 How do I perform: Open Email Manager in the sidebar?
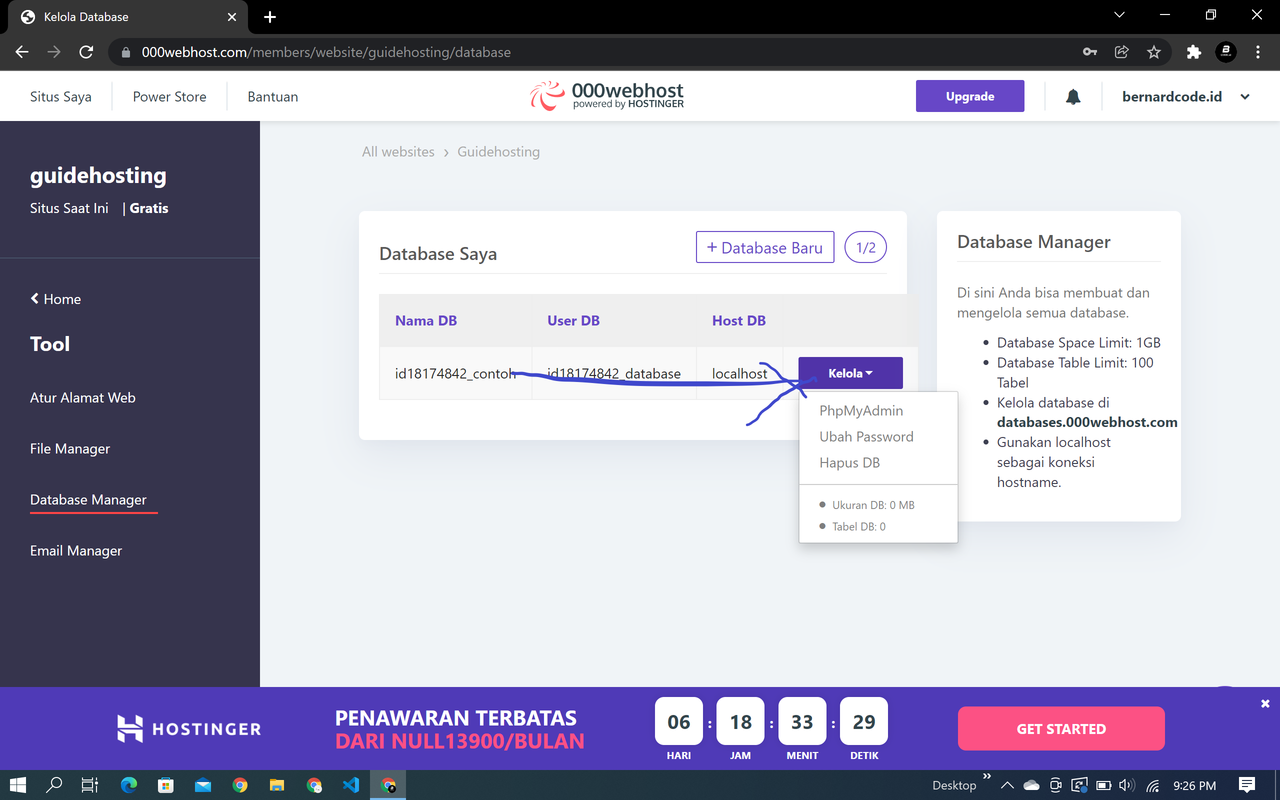click(76, 550)
